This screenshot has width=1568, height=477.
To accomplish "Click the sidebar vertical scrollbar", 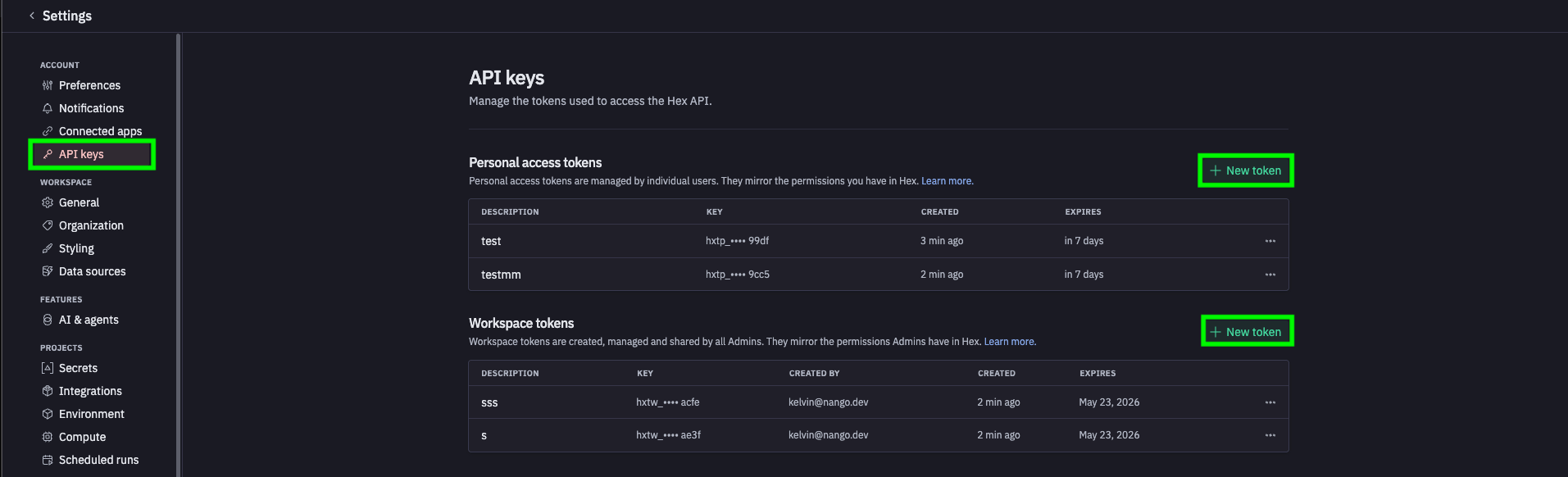I will point(178,254).
